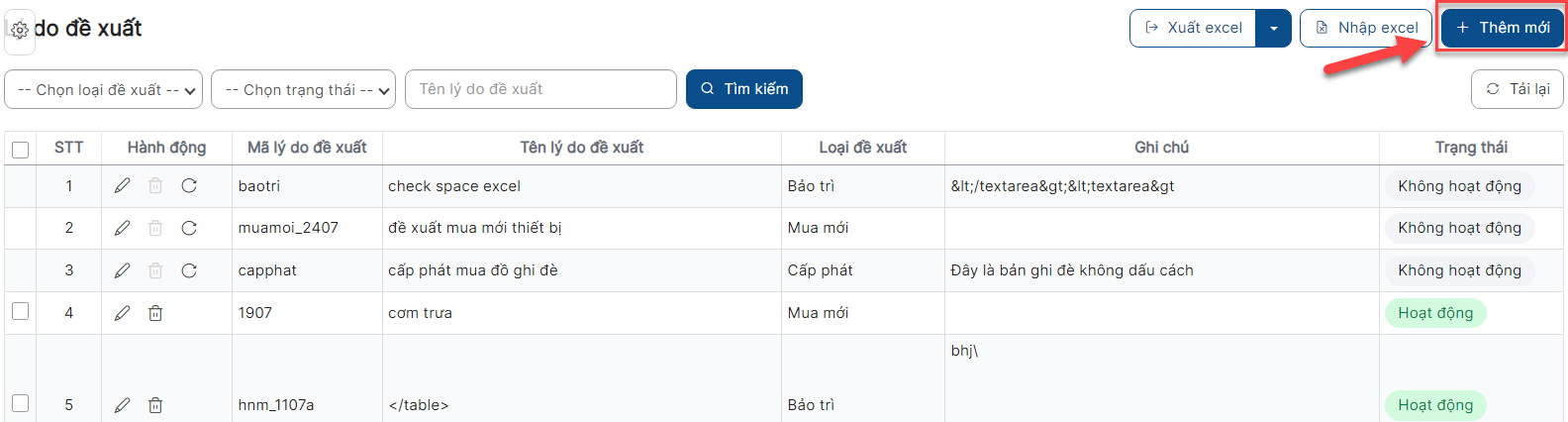Click the 'Trạng thái' column header
The height and width of the screenshot is (422, 1568).
tap(1471, 148)
